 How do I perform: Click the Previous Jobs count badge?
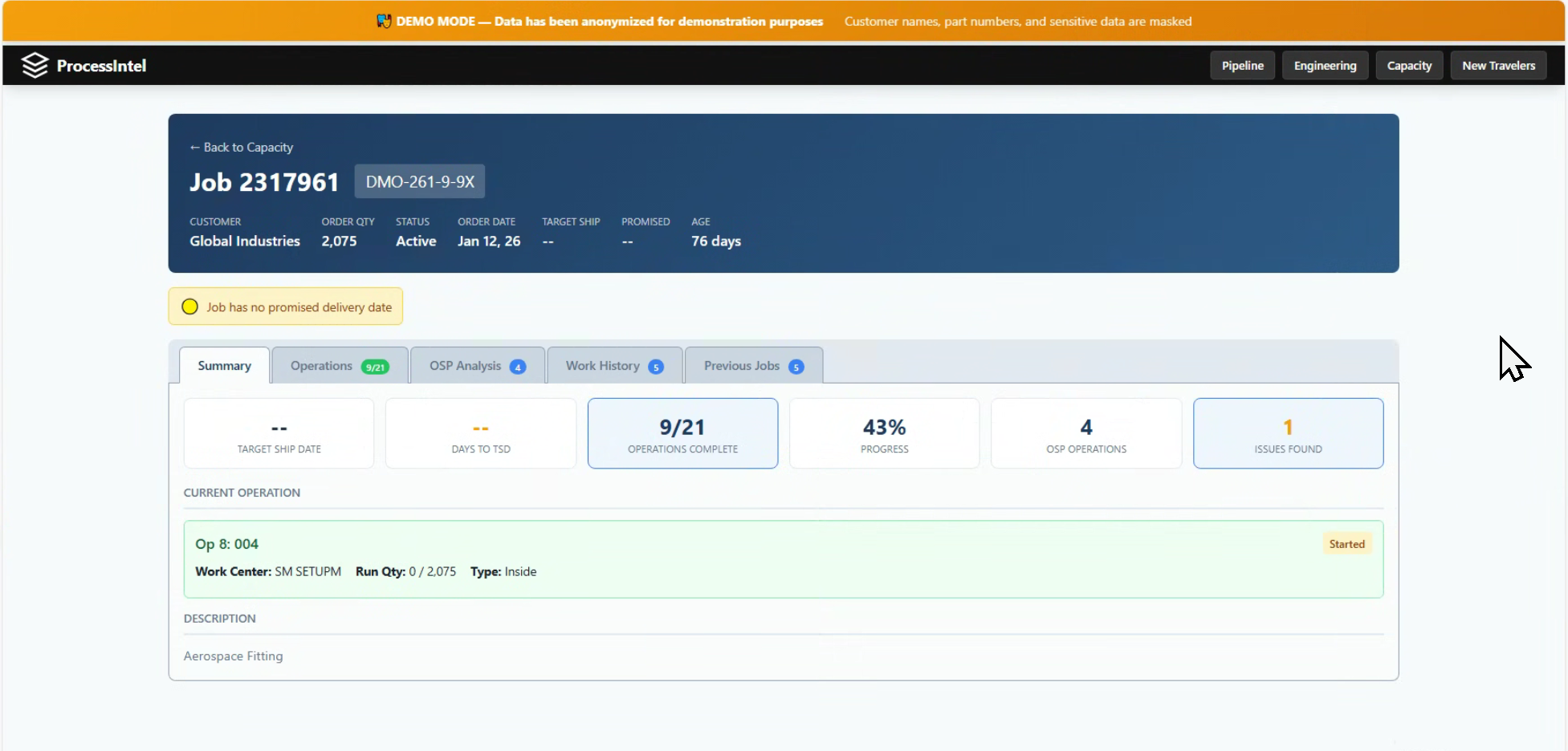tap(796, 367)
